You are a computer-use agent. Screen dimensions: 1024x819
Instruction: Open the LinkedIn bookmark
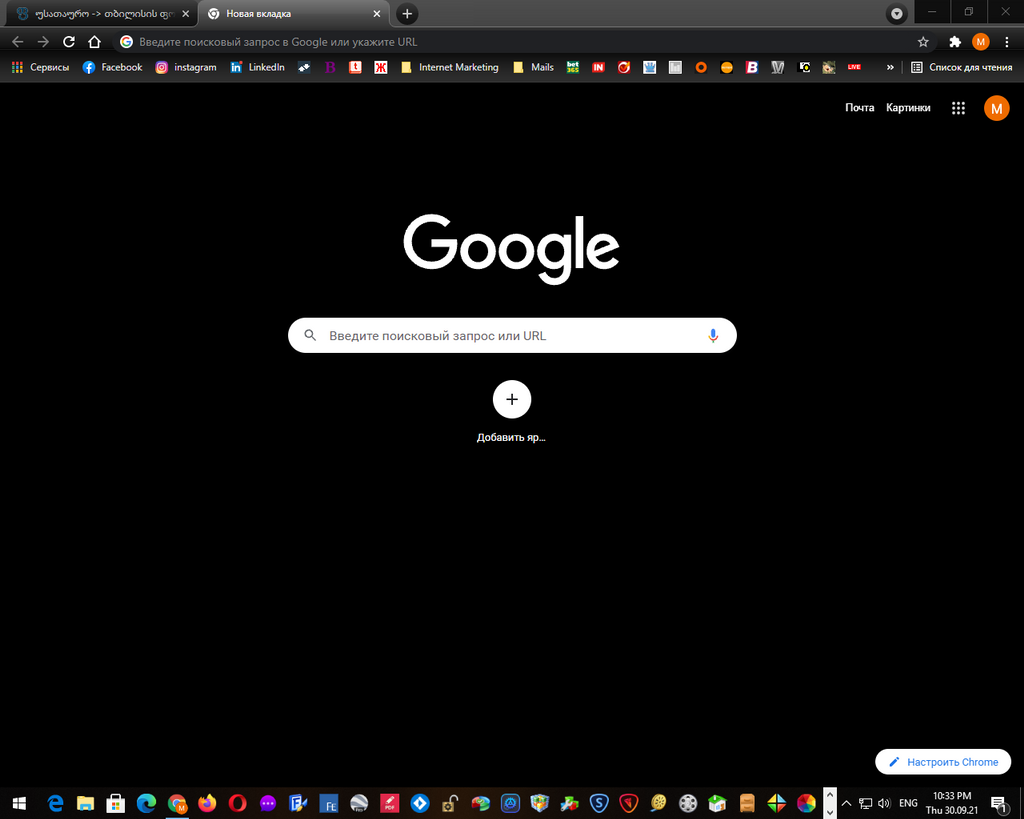pos(257,67)
